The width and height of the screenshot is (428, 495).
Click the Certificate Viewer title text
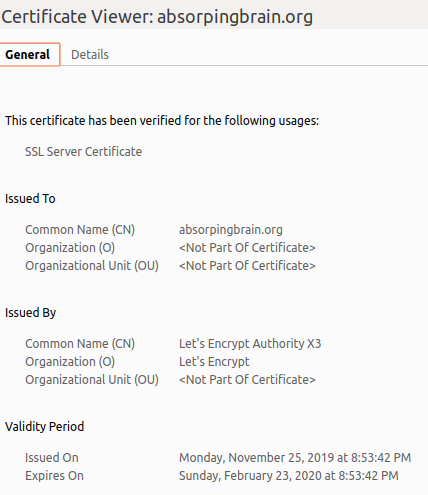[157, 17]
